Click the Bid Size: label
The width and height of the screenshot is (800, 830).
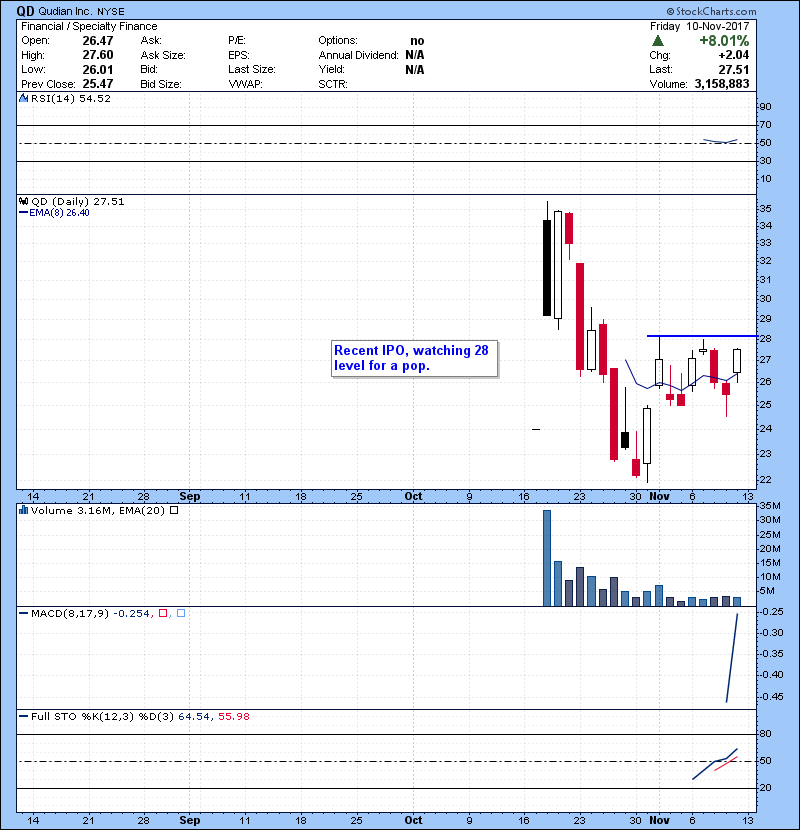point(161,84)
